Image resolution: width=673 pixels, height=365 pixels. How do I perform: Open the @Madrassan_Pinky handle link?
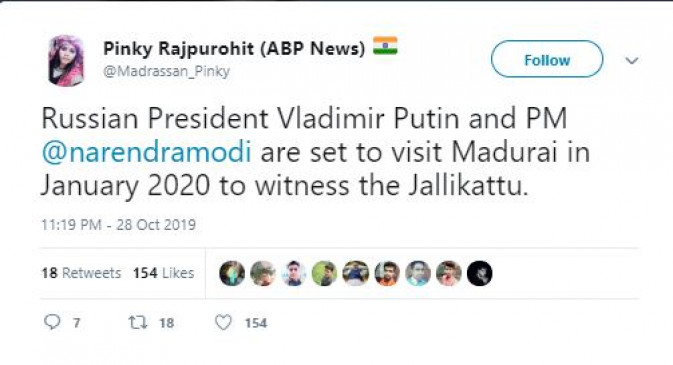[x=167, y=71]
